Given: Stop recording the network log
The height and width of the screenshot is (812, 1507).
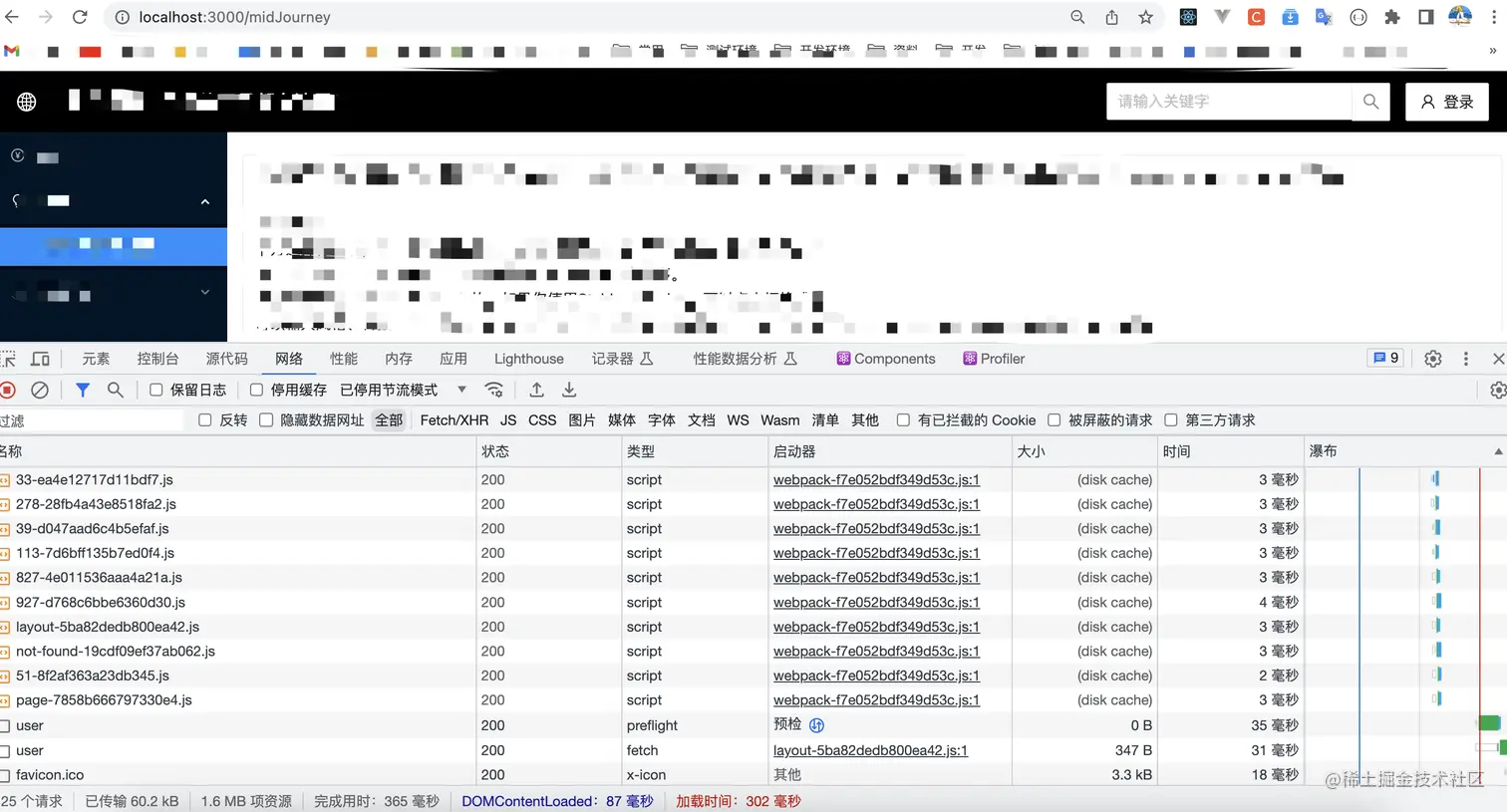Looking at the screenshot, I should coord(8,390).
